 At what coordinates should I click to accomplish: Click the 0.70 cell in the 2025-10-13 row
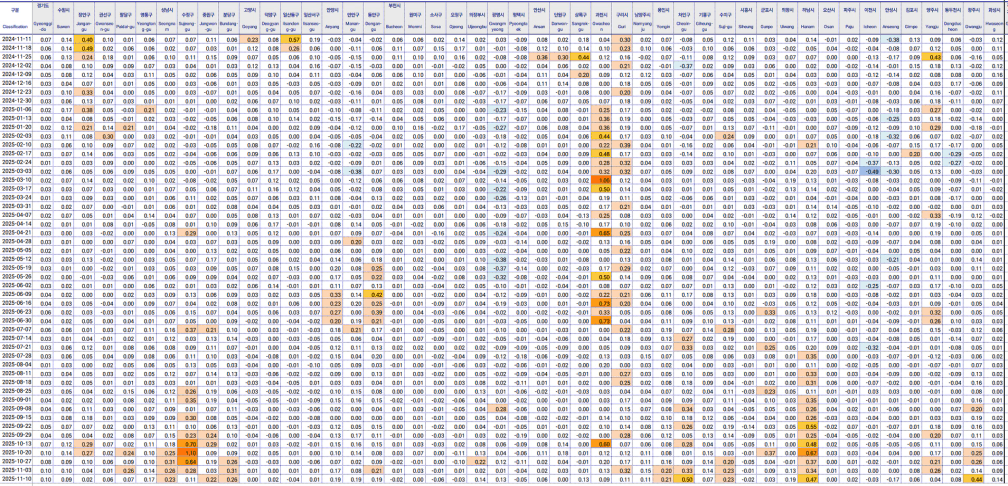tap(190, 444)
